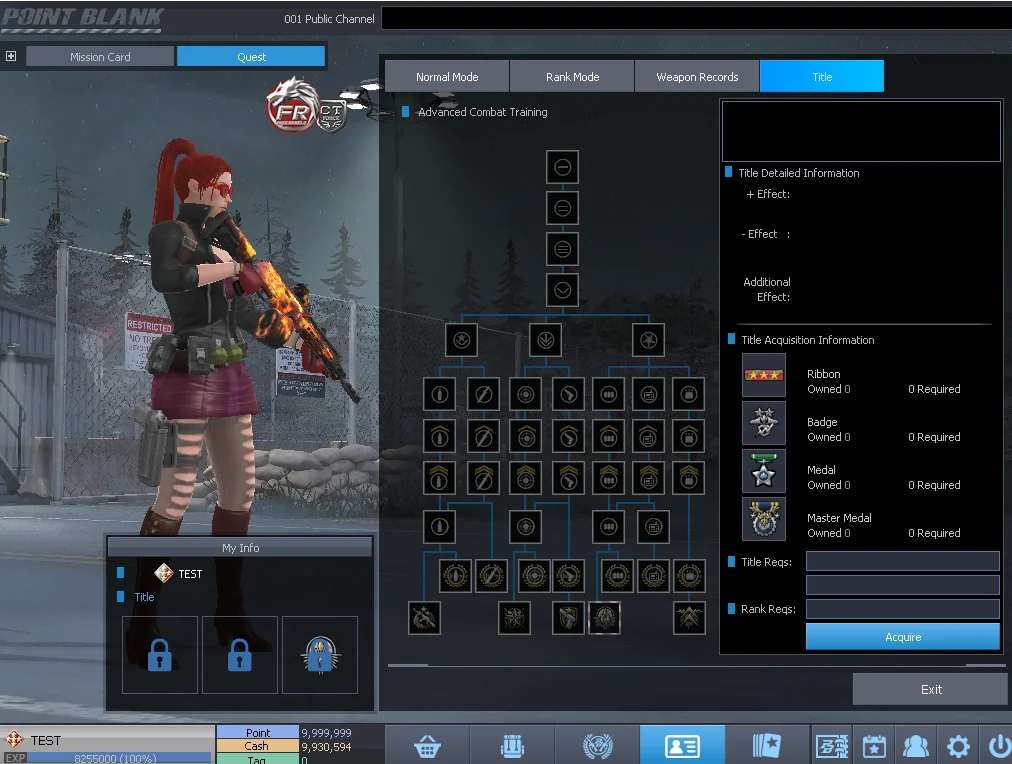Select the plain crosshair target title icon
This screenshot has width=1012, height=764.
(525, 394)
